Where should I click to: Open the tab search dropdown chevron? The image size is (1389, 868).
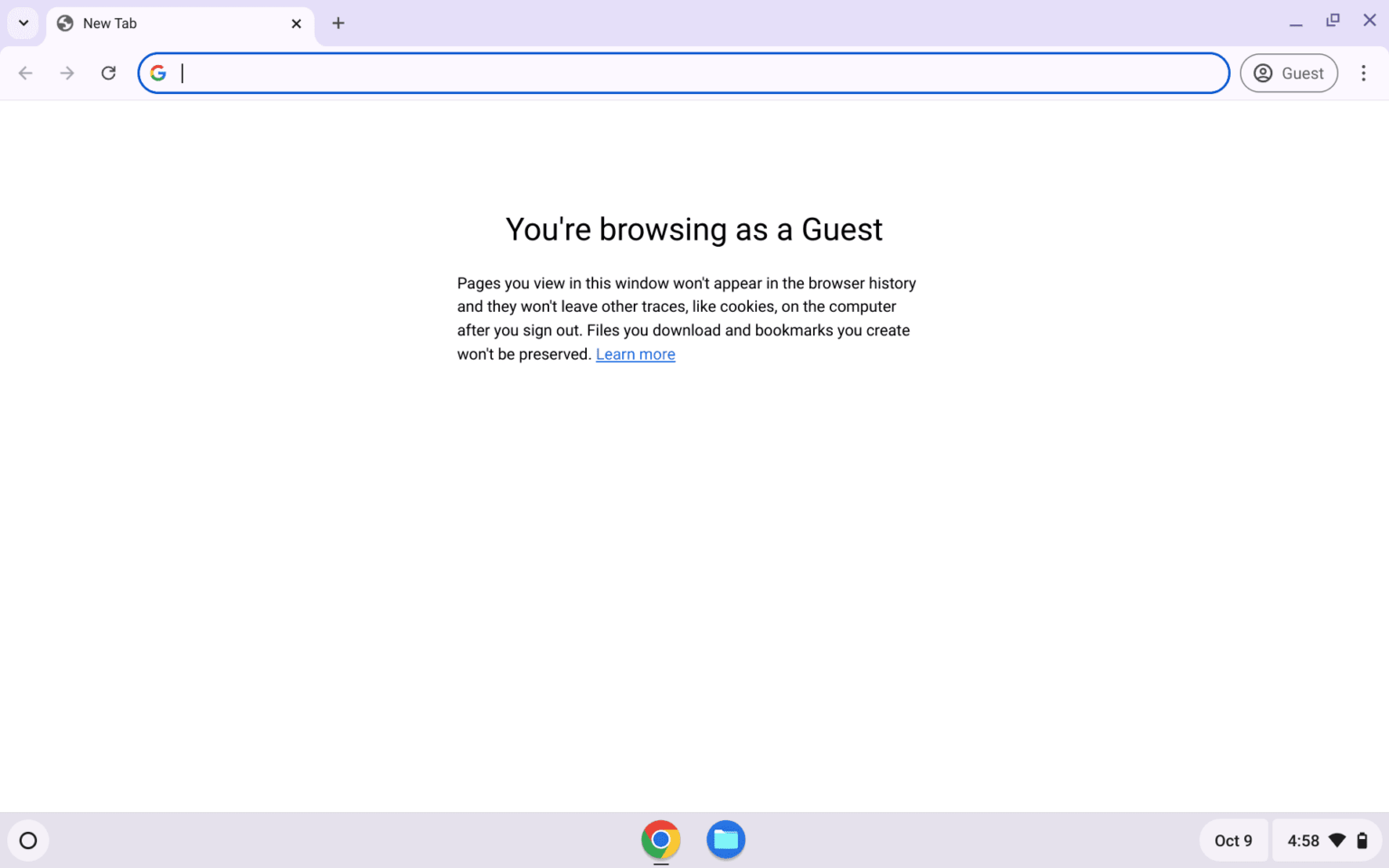(x=24, y=24)
